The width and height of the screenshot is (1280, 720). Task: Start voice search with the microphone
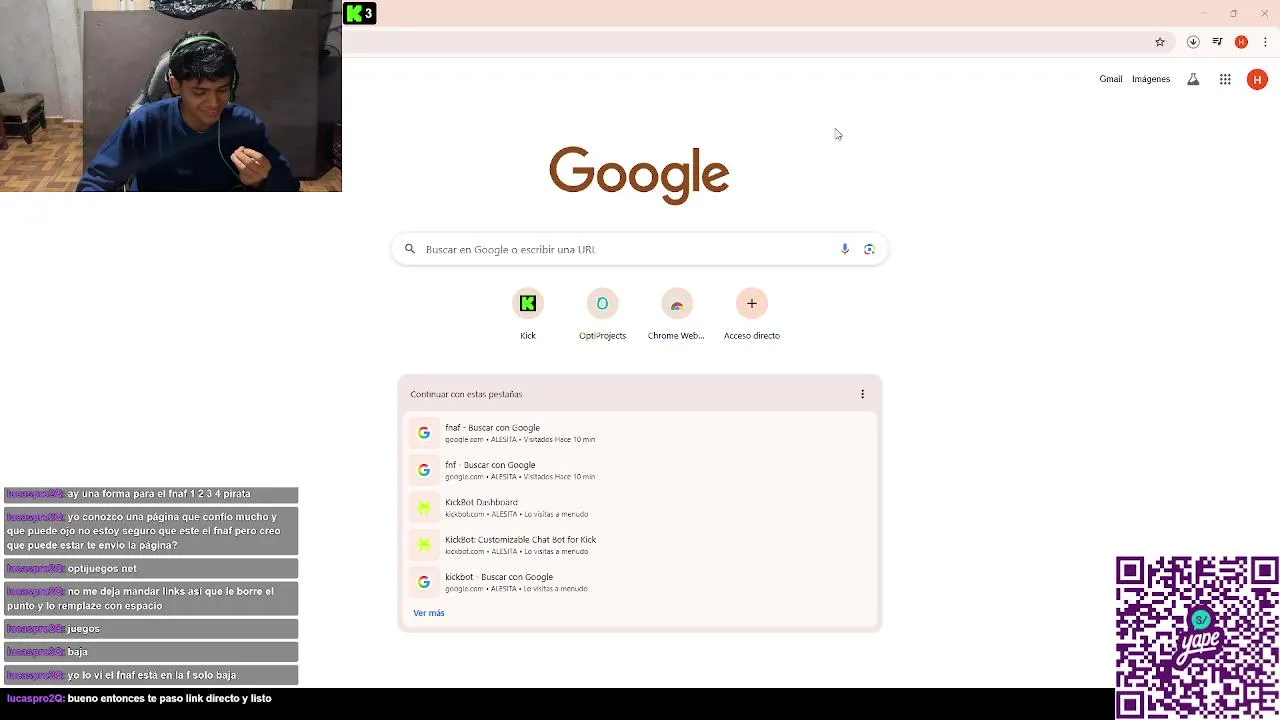(x=845, y=249)
